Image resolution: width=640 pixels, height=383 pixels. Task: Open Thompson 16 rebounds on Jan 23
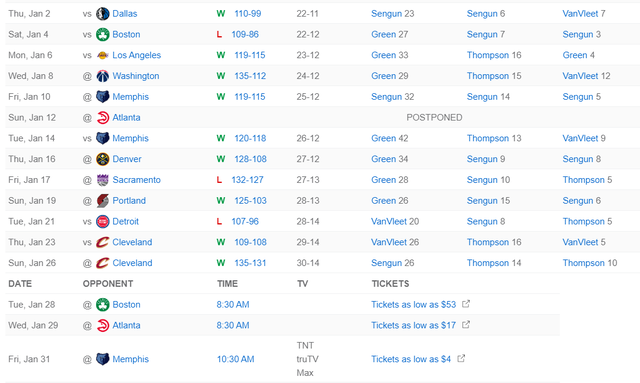pyautogui.click(x=494, y=242)
